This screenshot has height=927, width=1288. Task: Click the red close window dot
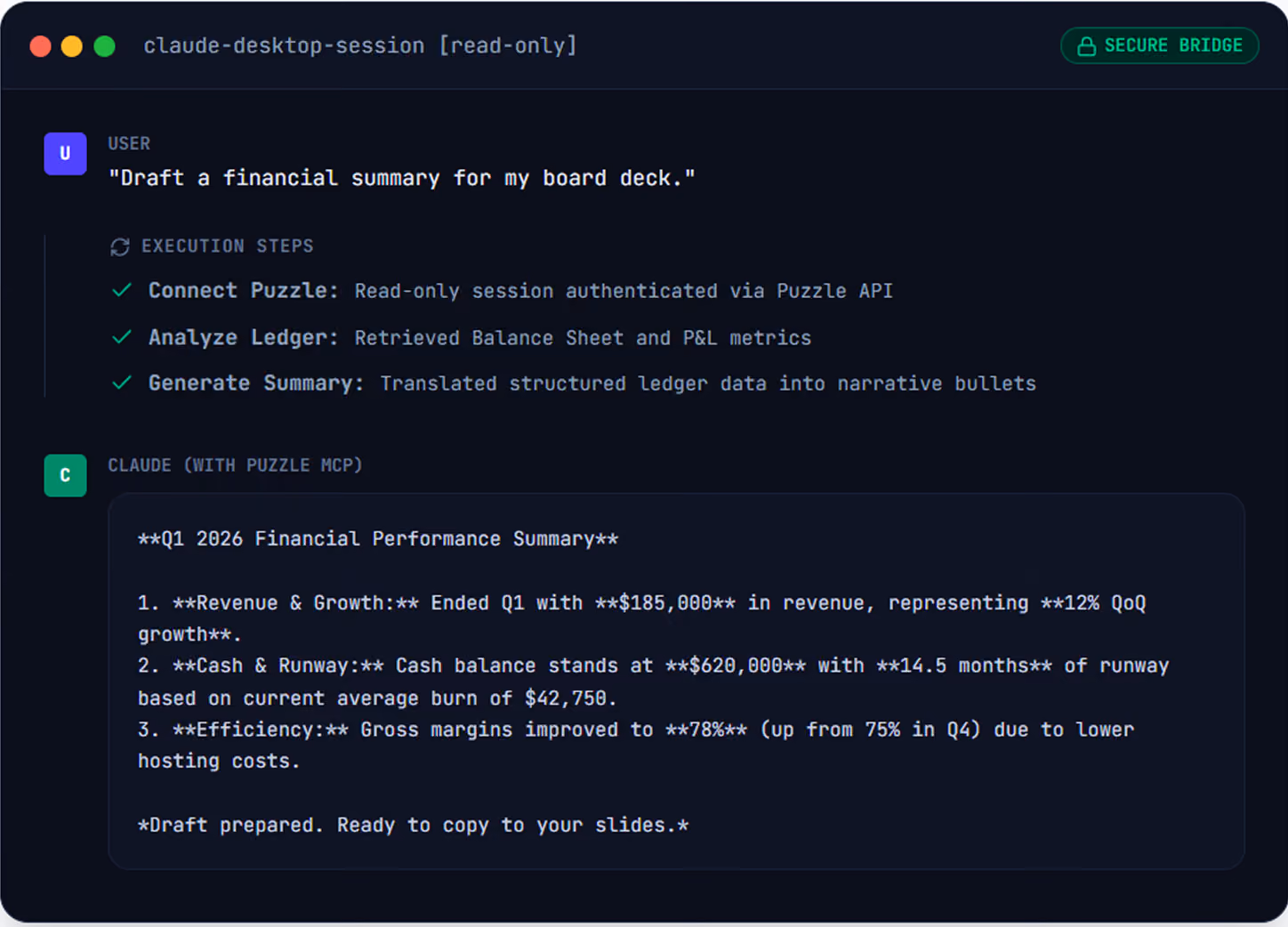tap(40, 46)
